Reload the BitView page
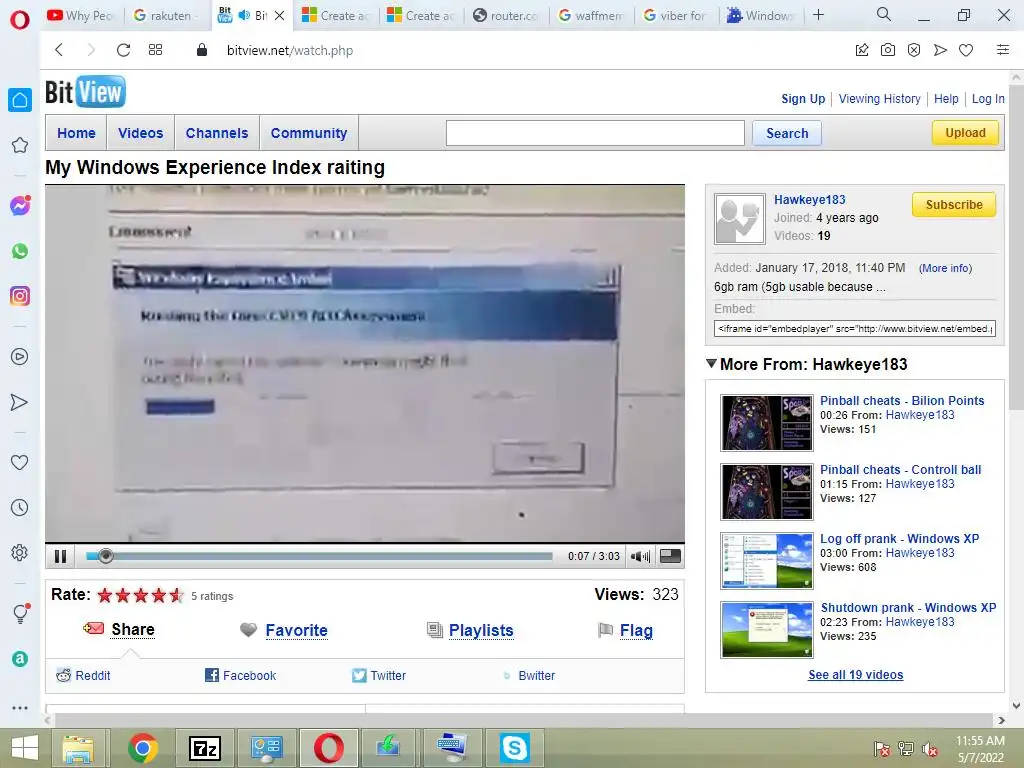Viewport: 1024px width, 768px height. 123,50
